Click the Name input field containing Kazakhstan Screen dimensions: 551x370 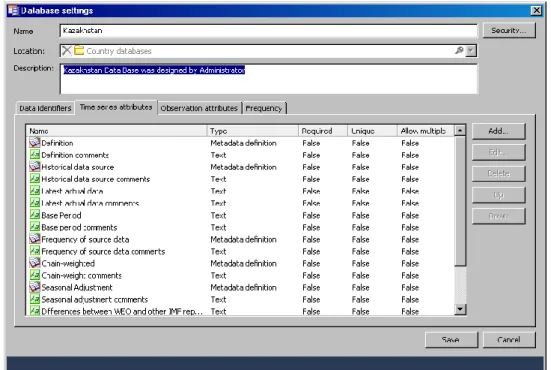click(268, 31)
